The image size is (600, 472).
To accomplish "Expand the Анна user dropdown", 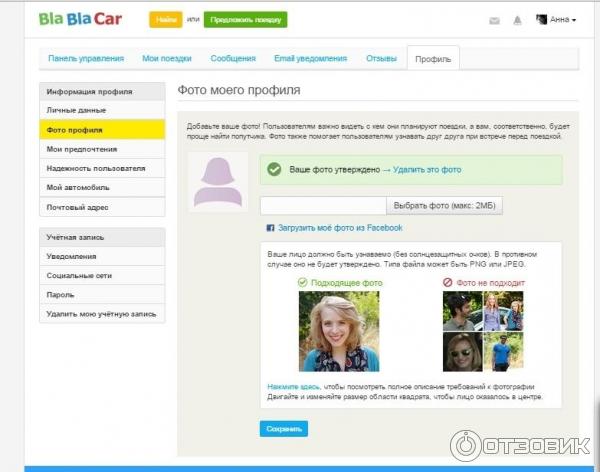I will [556, 19].
